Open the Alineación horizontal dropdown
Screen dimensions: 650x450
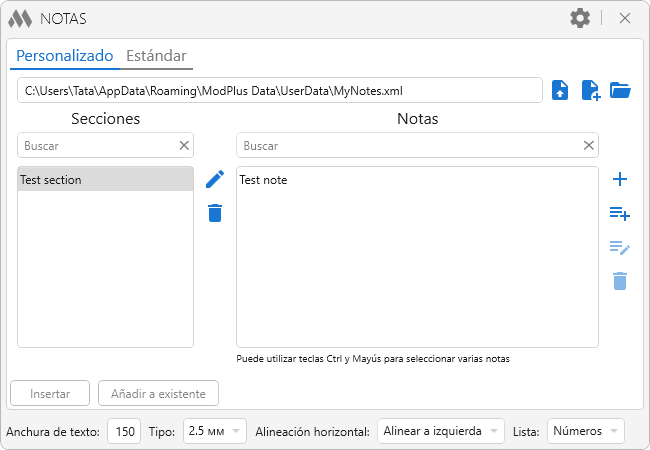tap(440, 431)
